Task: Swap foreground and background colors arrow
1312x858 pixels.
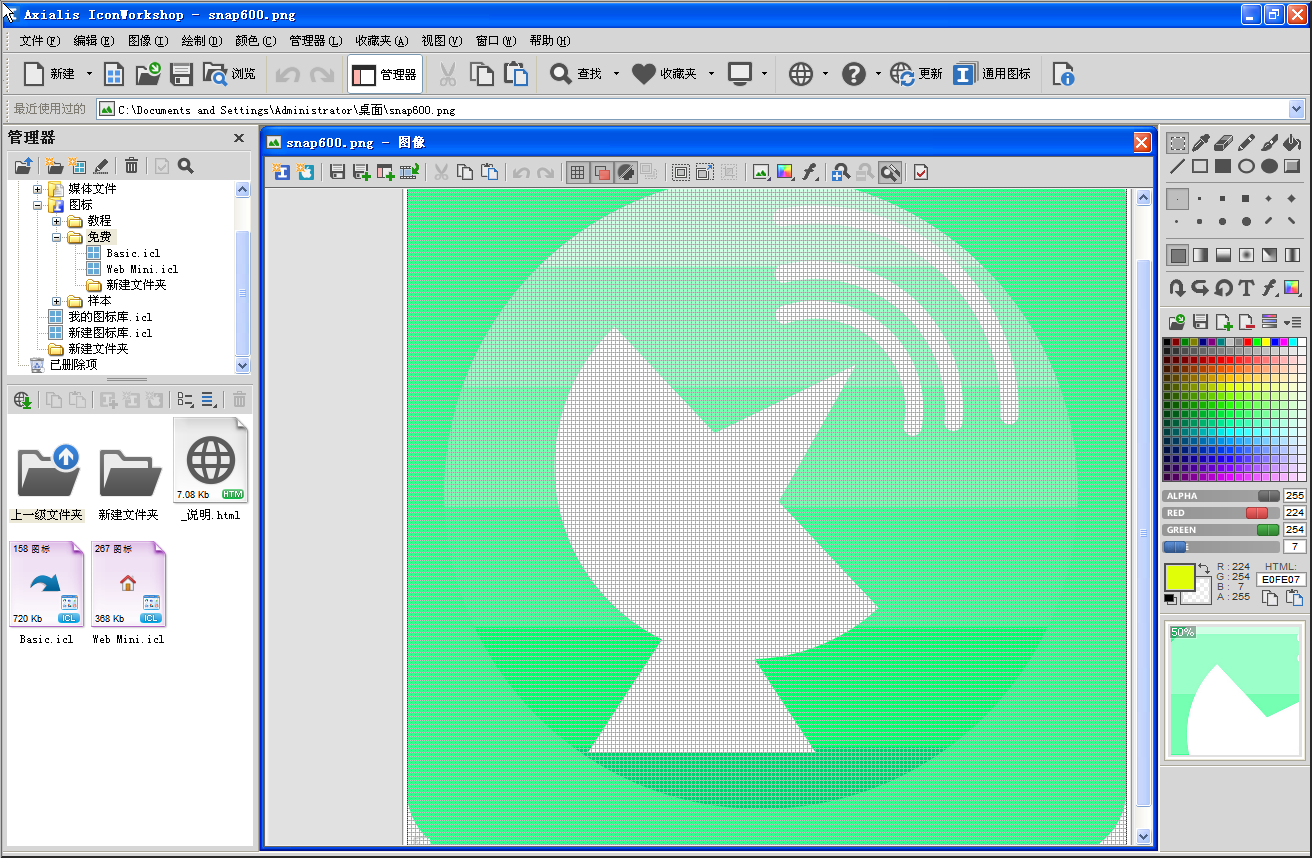Action: coord(1205,570)
